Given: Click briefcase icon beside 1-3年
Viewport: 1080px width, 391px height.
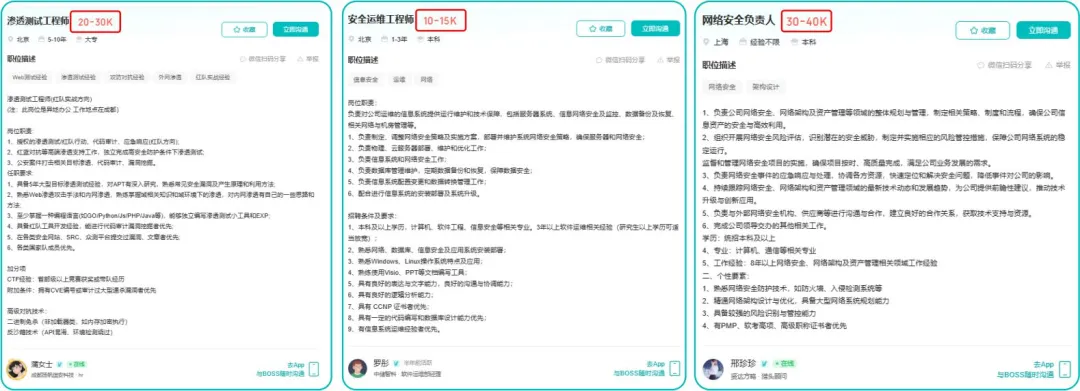Looking at the screenshot, I should [384, 39].
